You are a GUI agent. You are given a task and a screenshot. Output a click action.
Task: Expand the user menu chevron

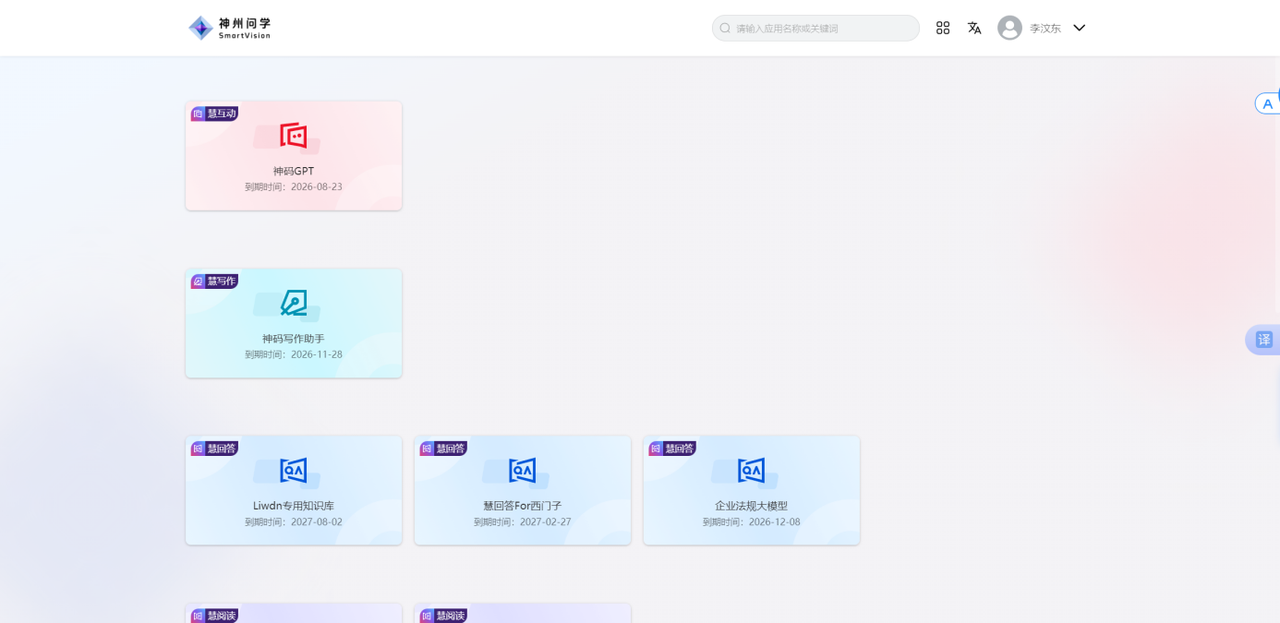pyautogui.click(x=1079, y=28)
